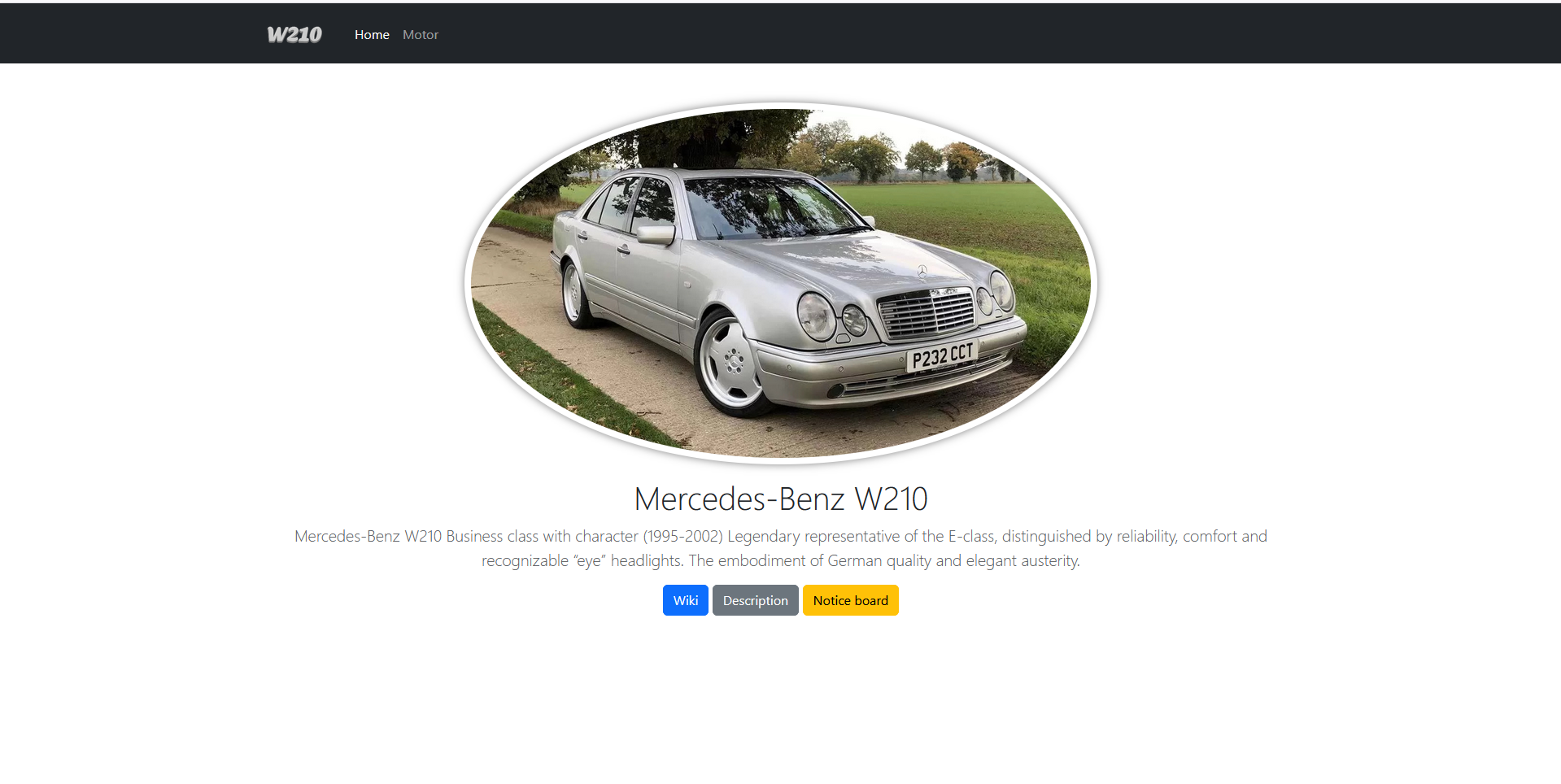Click the Mercedes star hood ornament

tap(922, 271)
